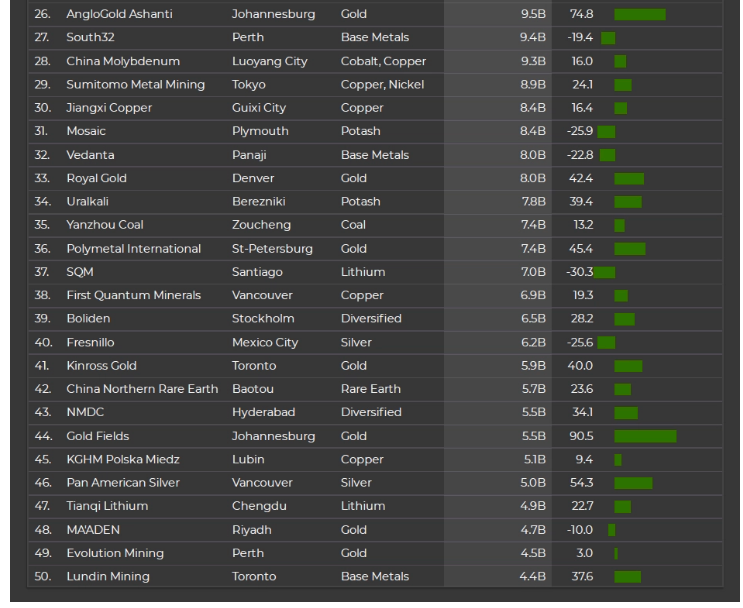Screen dimensions: 743x608
Task: Click KGHM Polska Miedz company name
Action: [123, 460]
